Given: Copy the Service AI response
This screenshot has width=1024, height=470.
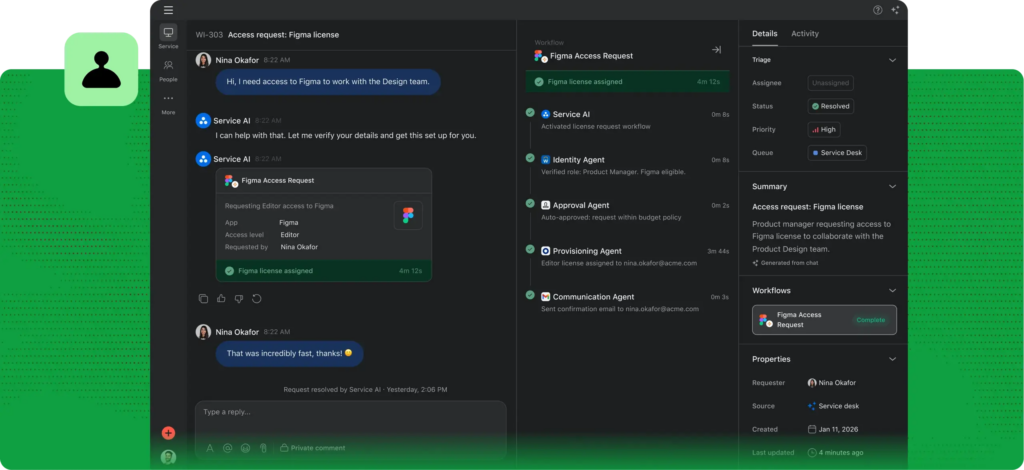Looking at the screenshot, I should pyautogui.click(x=203, y=298).
